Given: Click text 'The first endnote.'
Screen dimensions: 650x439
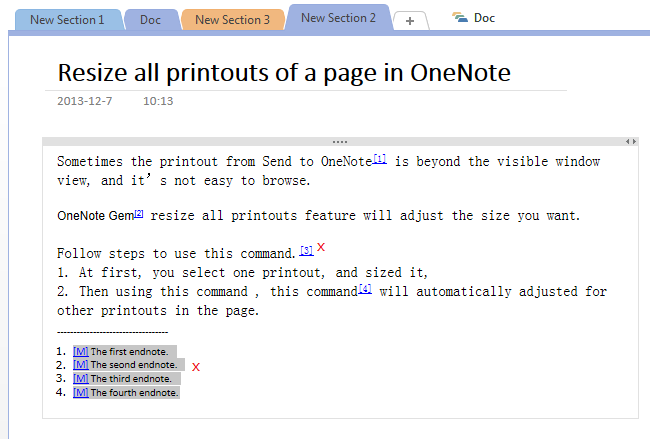Looking at the screenshot, I should 129,352.
